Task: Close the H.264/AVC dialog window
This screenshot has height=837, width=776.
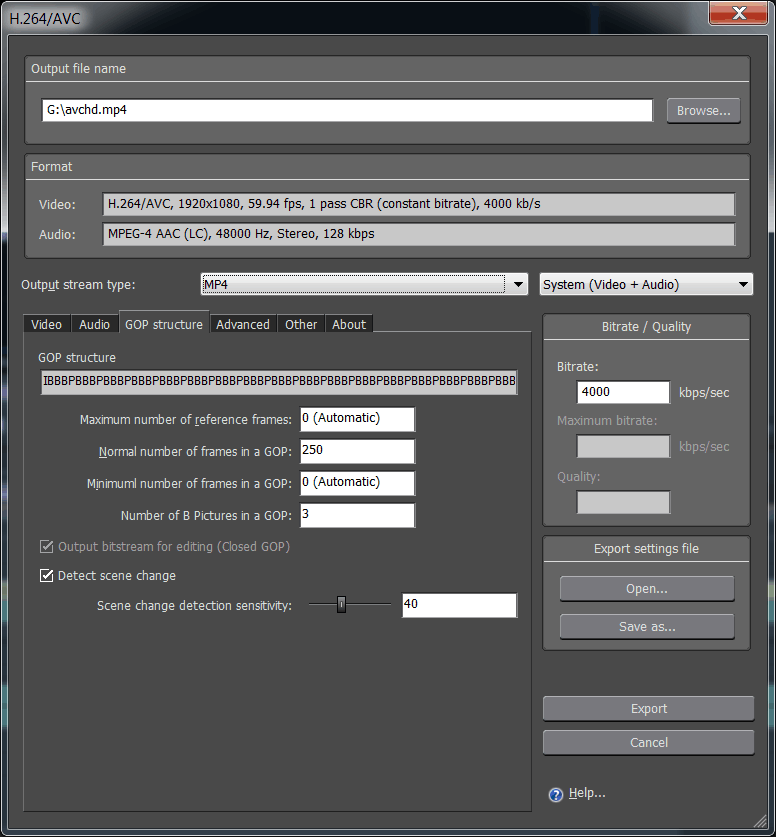Action: [x=739, y=14]
